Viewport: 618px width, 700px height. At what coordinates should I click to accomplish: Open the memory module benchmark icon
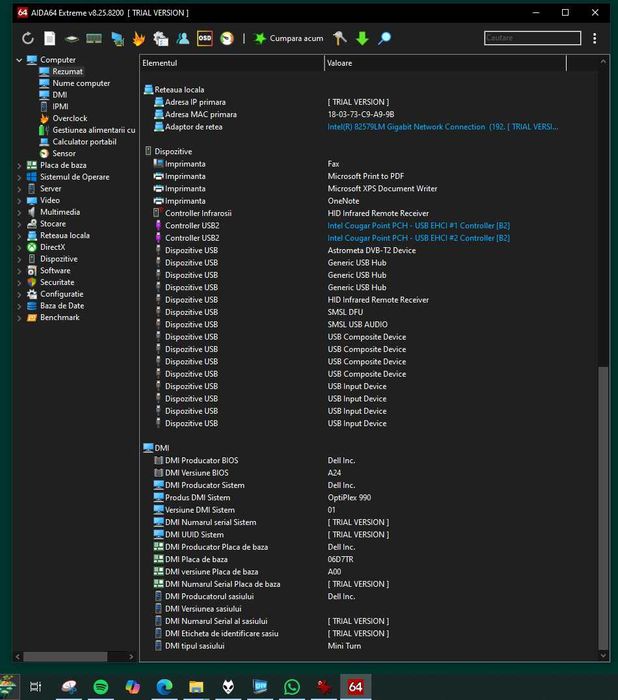pos(94,39)
